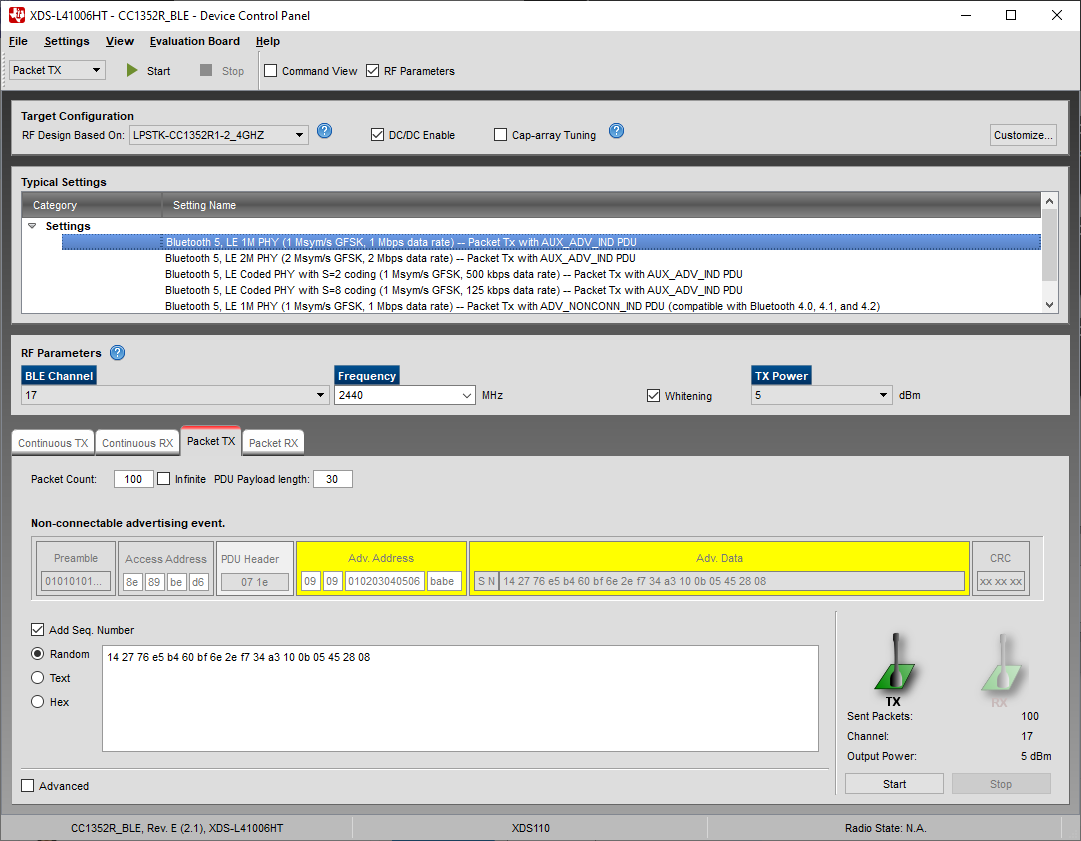
Task: Click XDS110 status bar entry
Action: (530, 828)
